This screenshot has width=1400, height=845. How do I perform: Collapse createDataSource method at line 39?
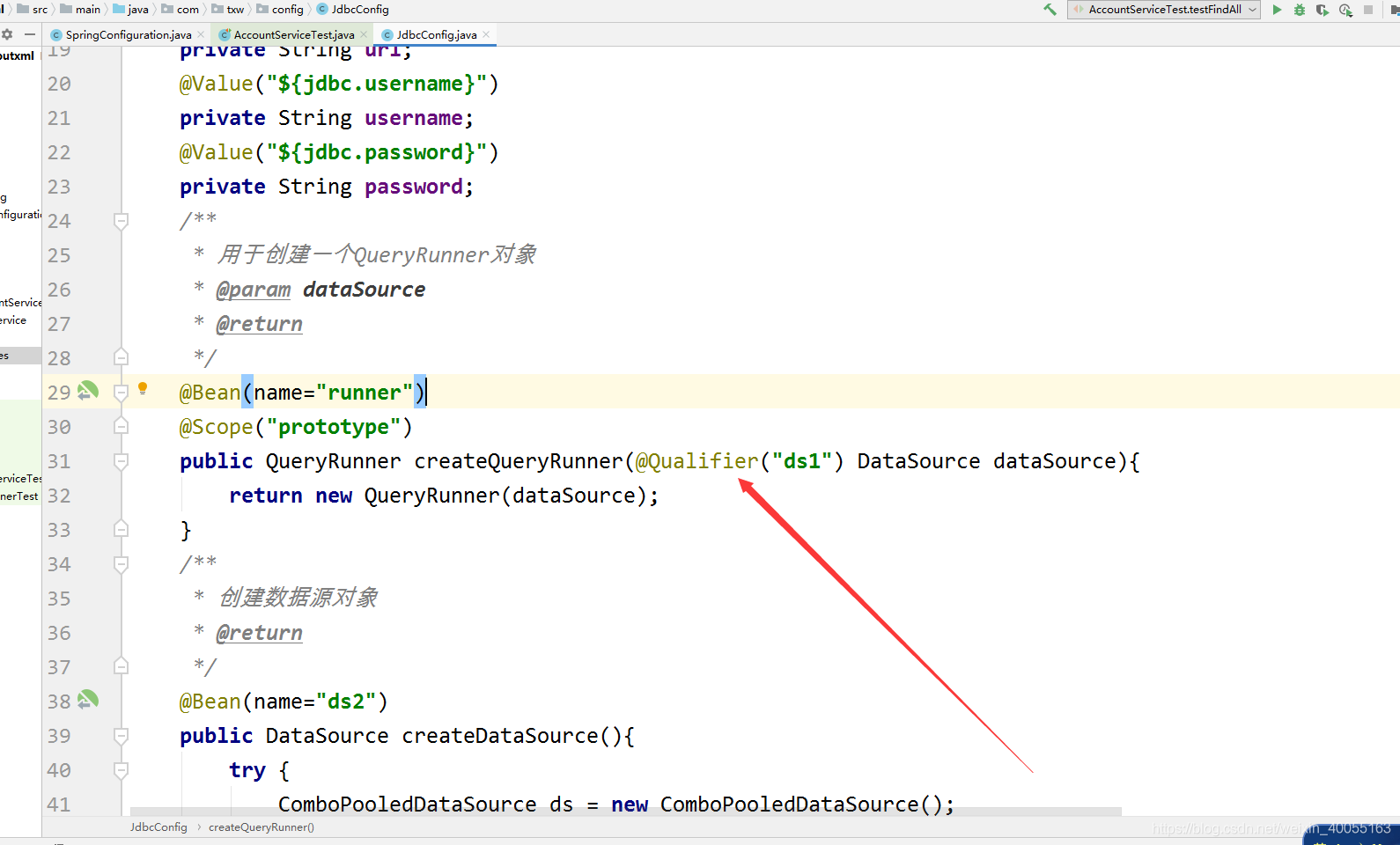point(122,735)
